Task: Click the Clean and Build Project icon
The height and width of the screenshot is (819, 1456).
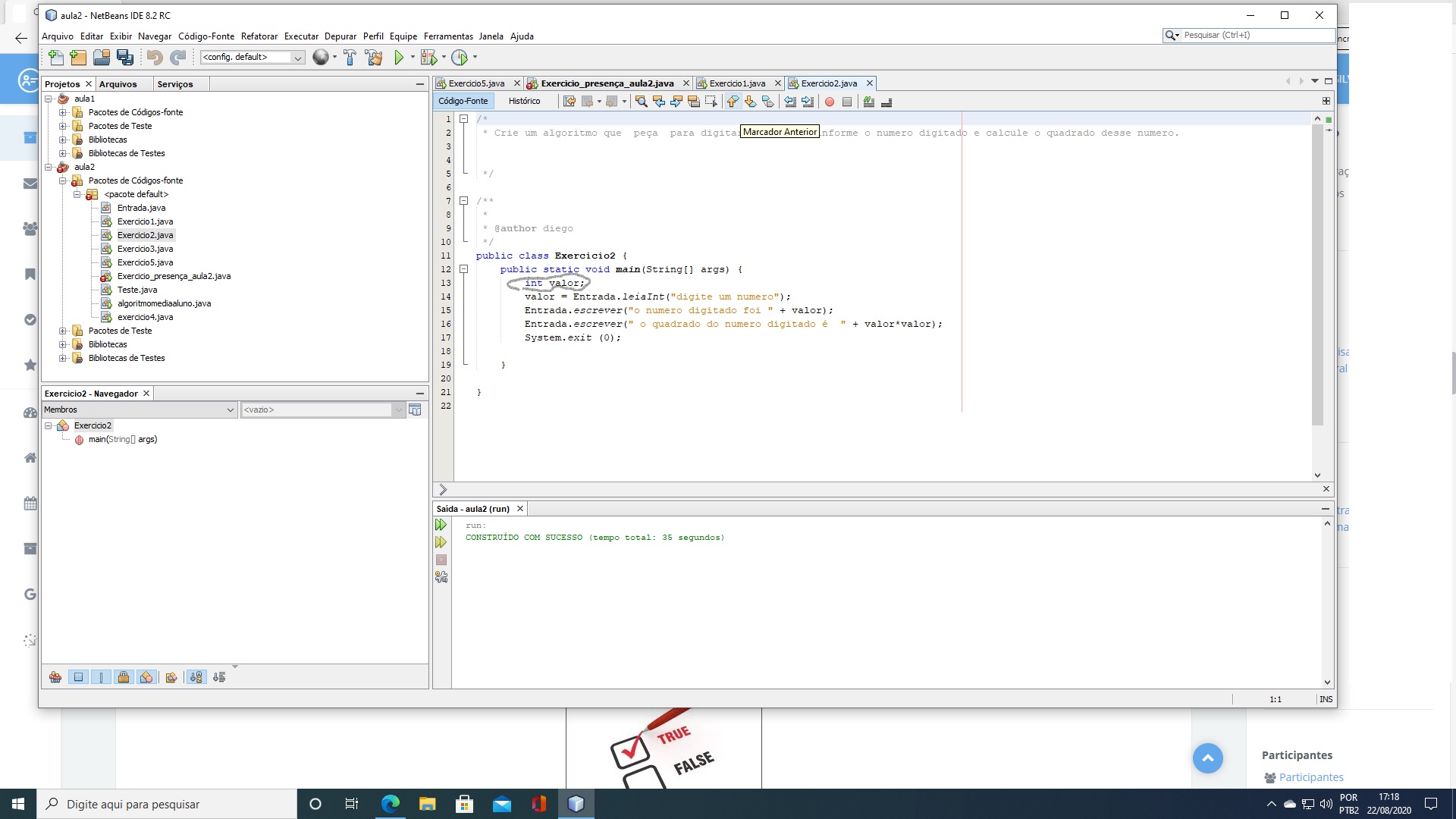Action: pyautogui.click(x=374, y=58)
